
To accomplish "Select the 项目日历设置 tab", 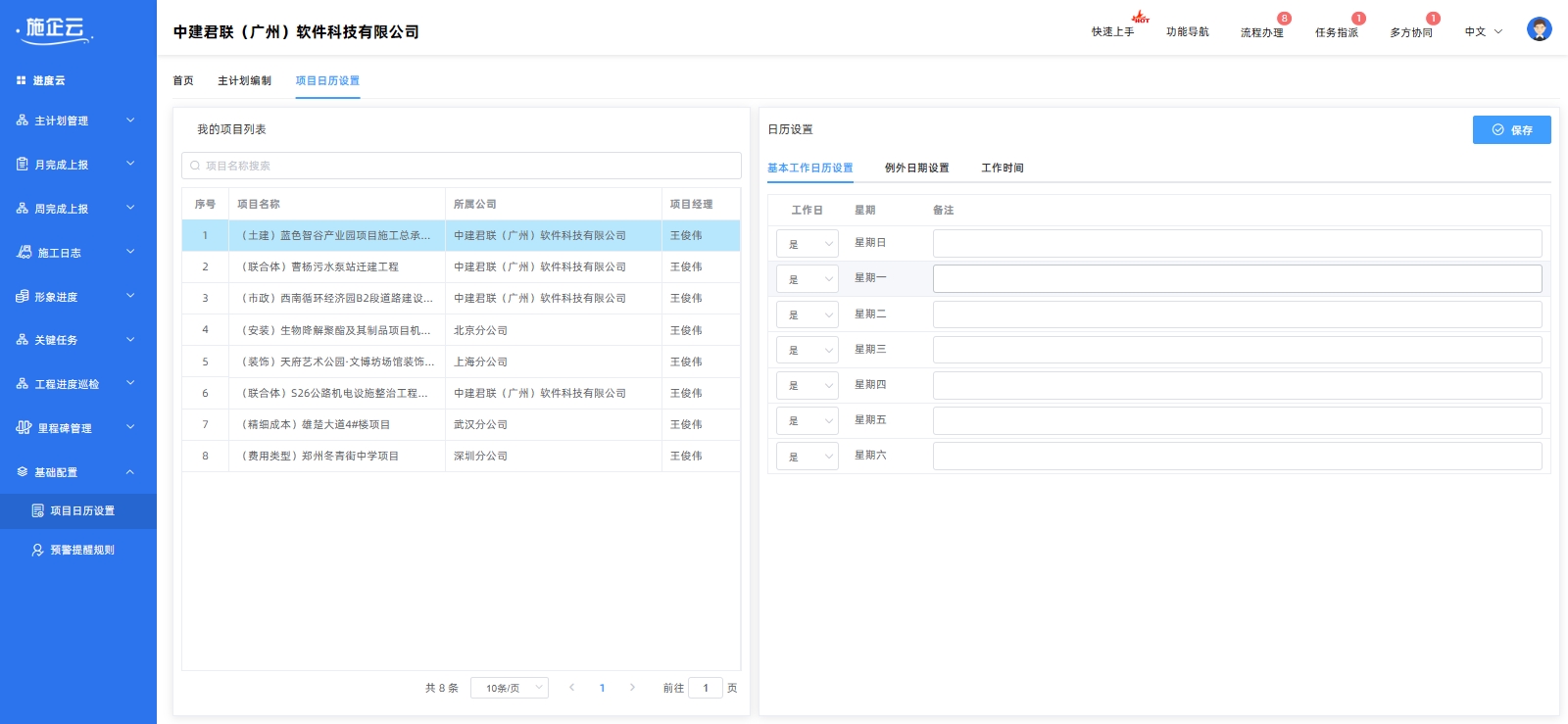I will pyautogui.click(x=327, y=80).
